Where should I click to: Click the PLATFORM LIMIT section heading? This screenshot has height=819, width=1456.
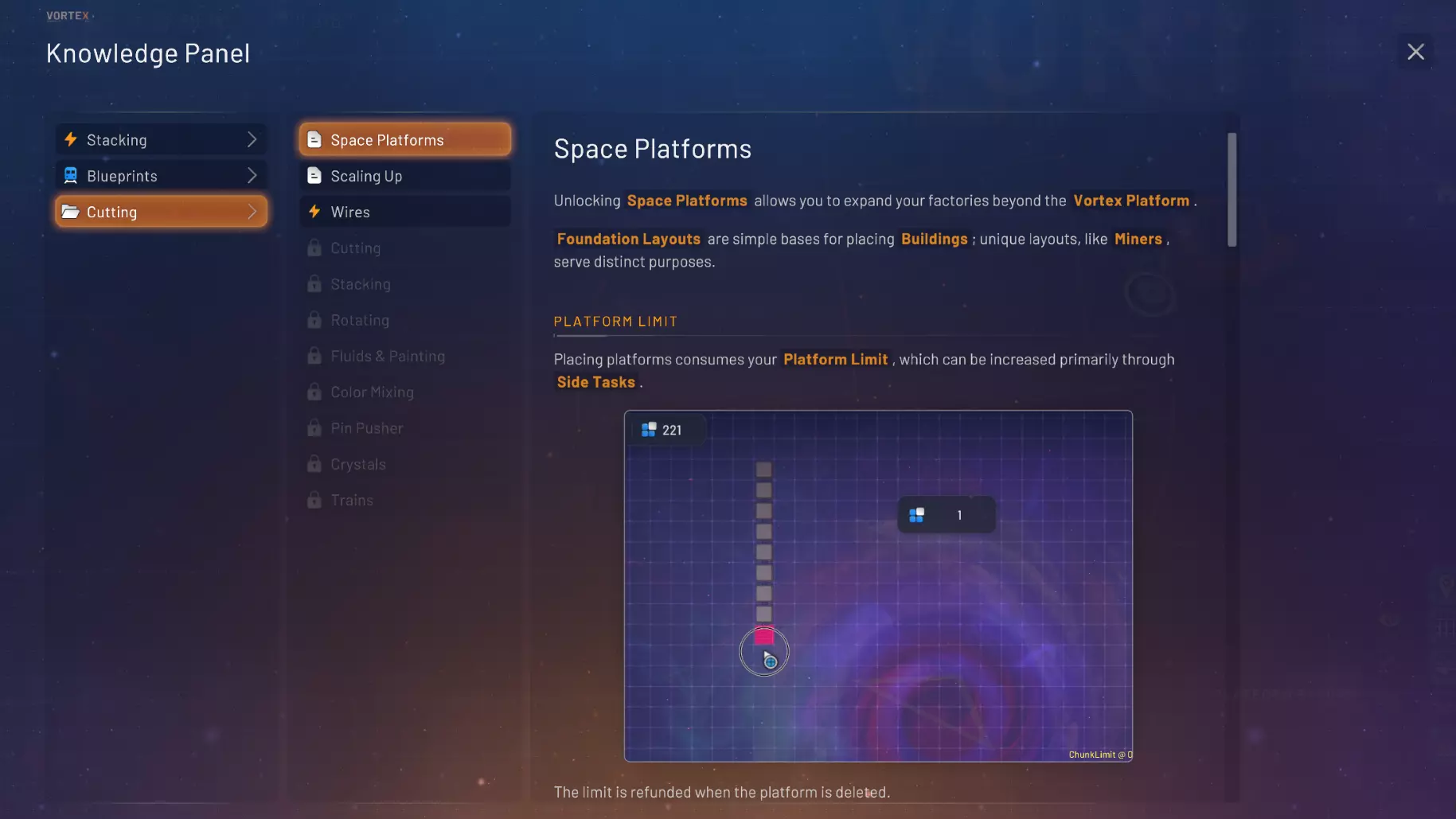click(x=615, y=322)
